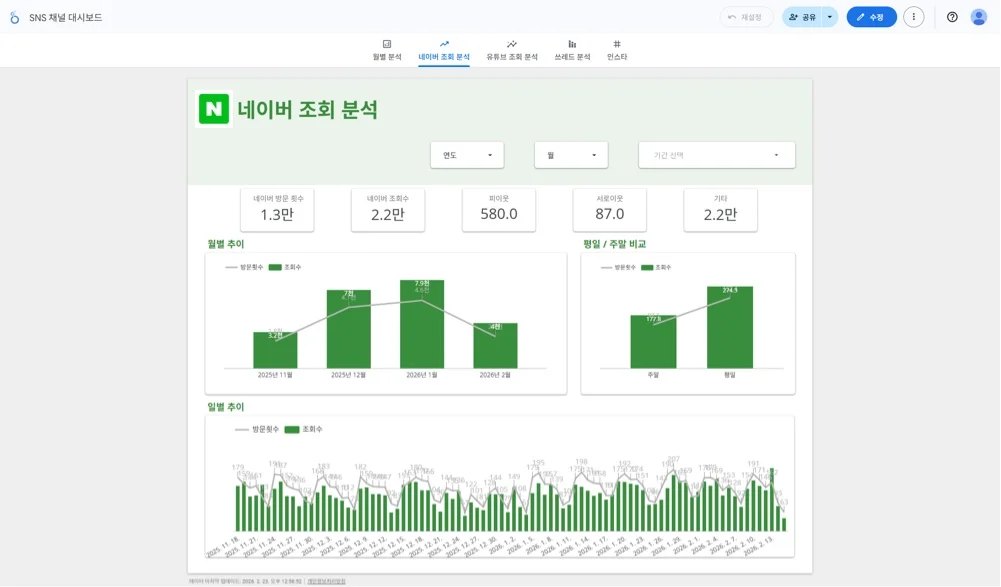Click the green Naver N logo
Viewport: 1001px width, 587px height.
pyautogui.click(x=214, y=109)
